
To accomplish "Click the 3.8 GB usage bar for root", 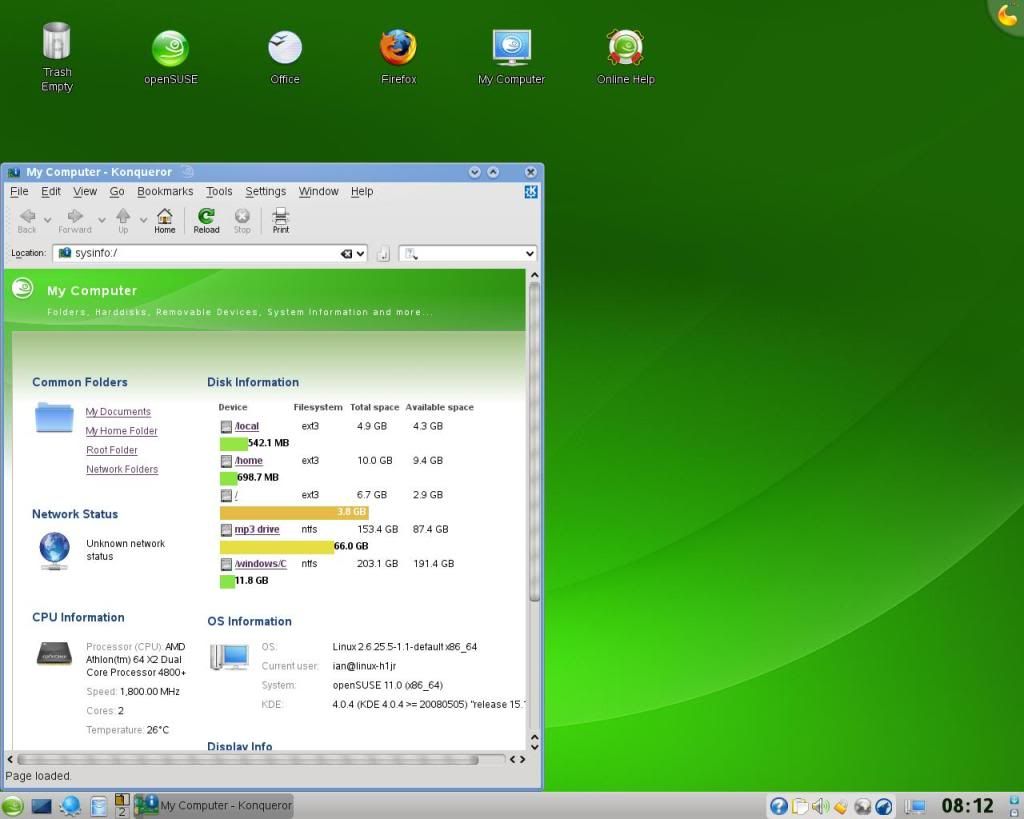I will coord(294,511).
